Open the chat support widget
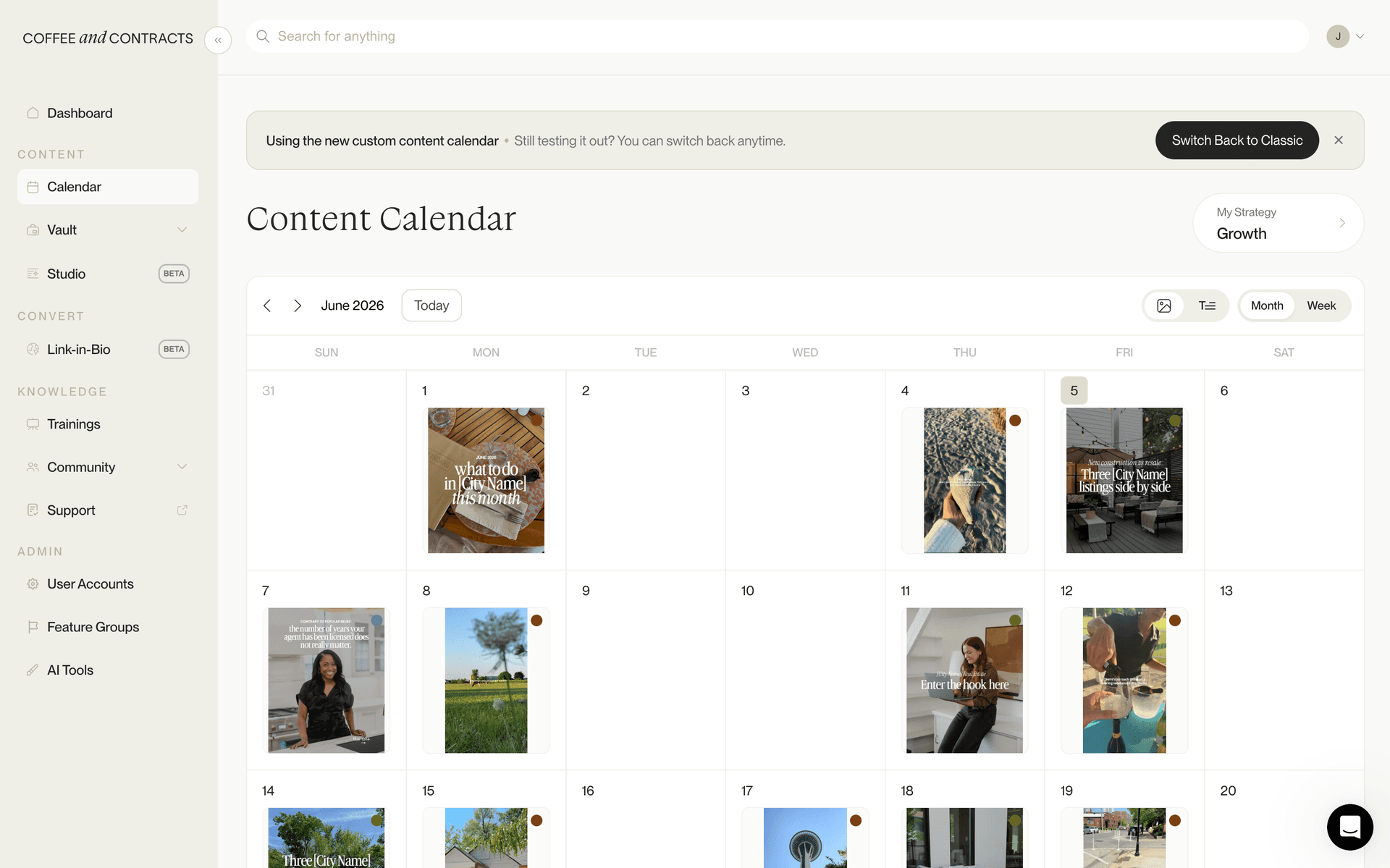Viewport: 1390px width, 868px height. click(x=1350, y=827)
